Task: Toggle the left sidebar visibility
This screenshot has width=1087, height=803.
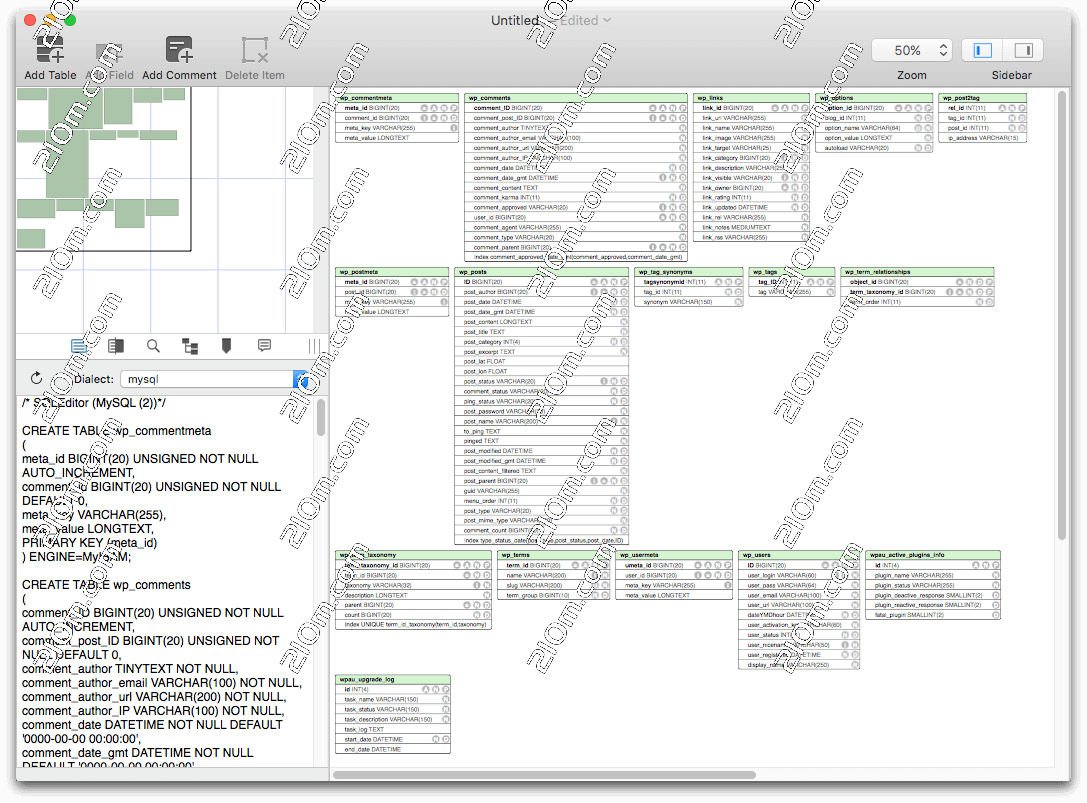Action: click(x=983, y=50)
